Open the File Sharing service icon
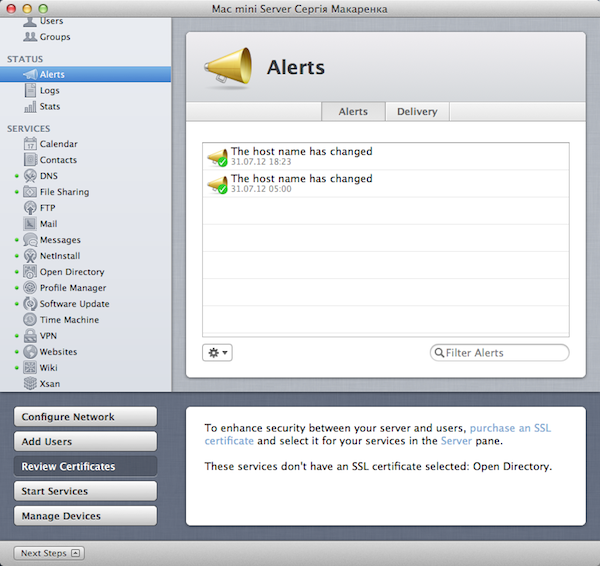This screenshot has width=600, height=566. tap(30, 192)
